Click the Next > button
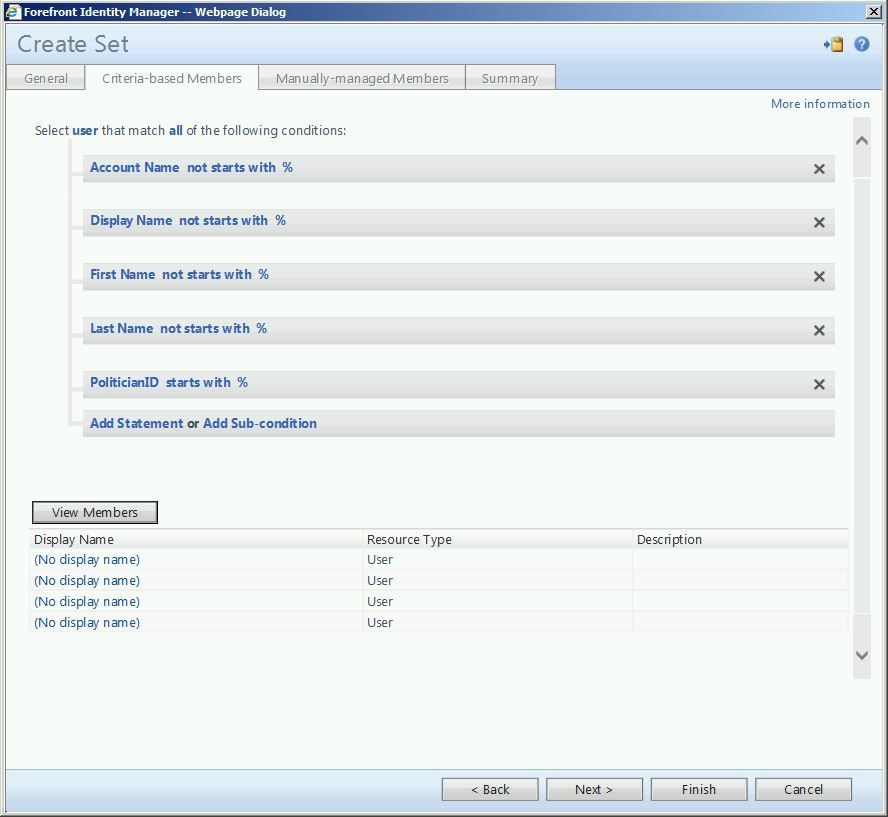 (x=594, y=789)
